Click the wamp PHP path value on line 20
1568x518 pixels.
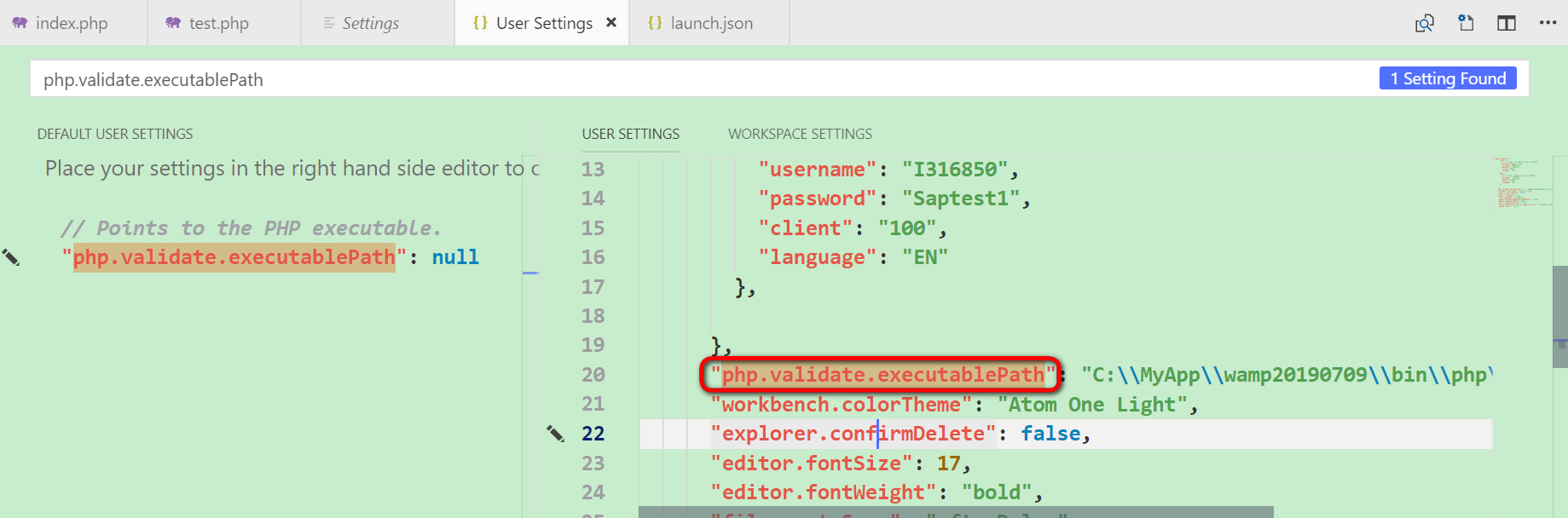pos(1287,375)
